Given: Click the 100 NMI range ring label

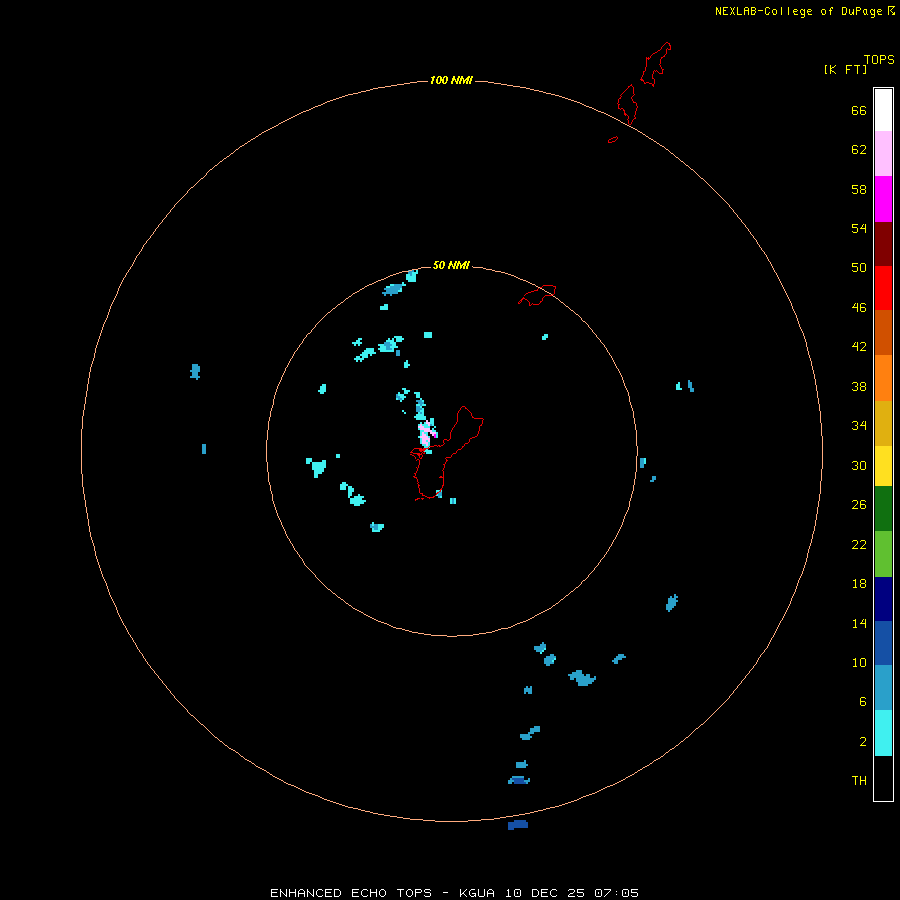Looking at the screenshot, I should pos(451,80).
